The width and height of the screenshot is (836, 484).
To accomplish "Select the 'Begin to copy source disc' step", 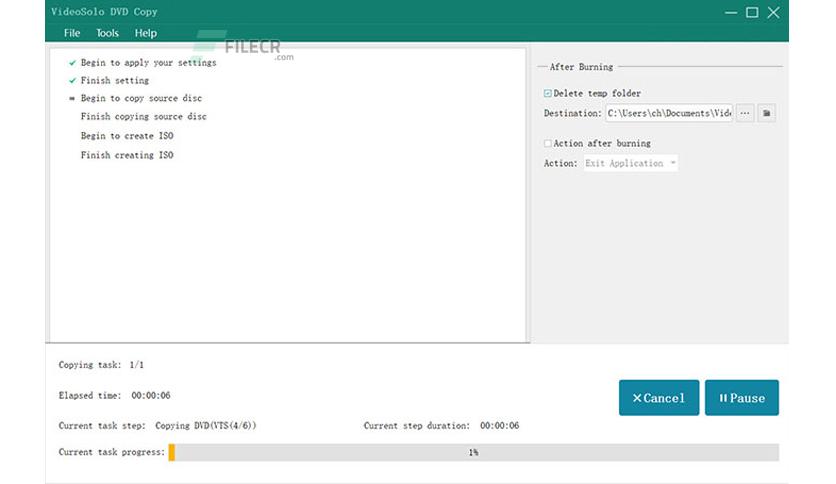I will 141,98.
